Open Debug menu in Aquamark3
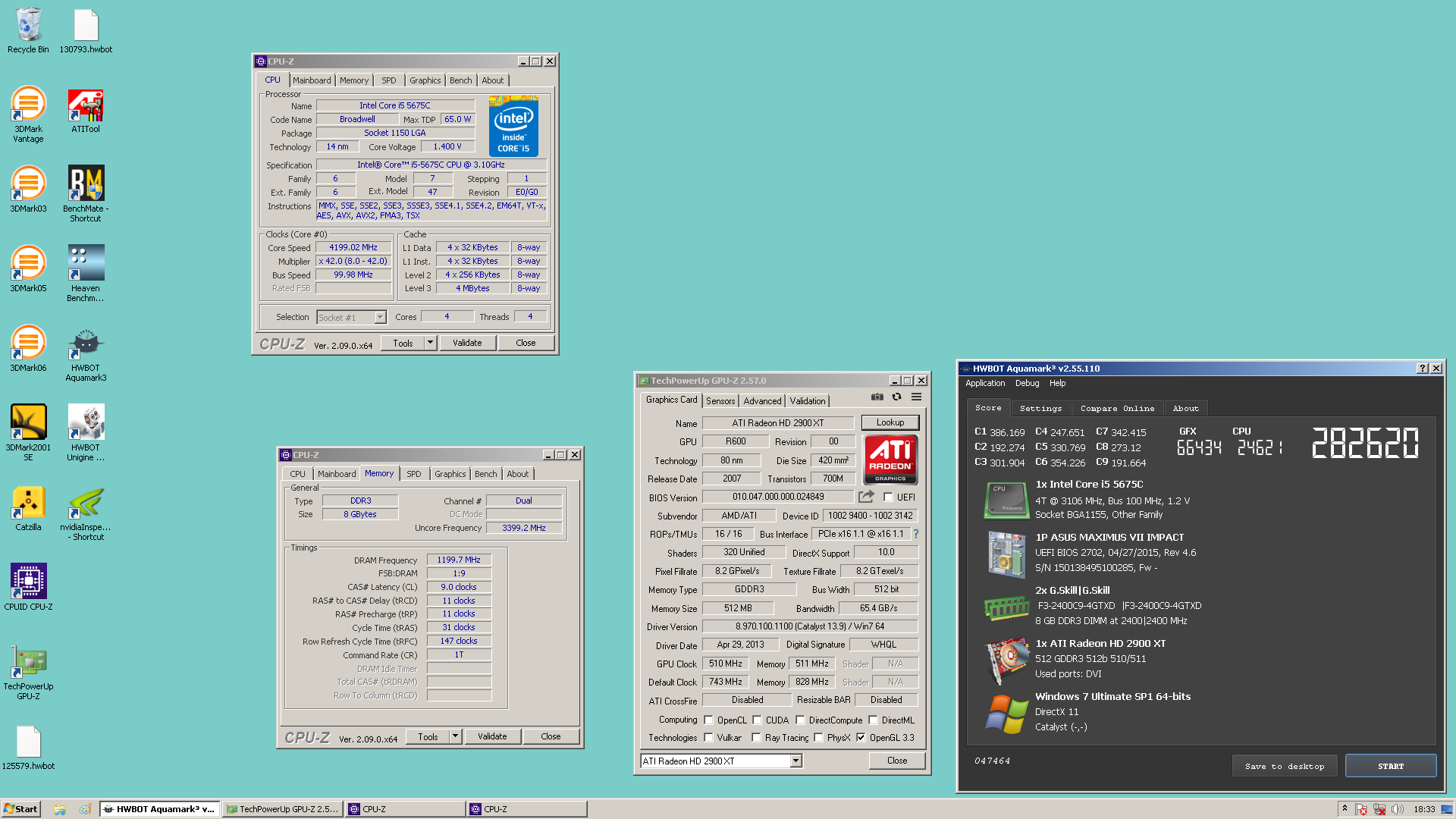This screenshot has height=819, width=1456. pyautogui.click(x=1027, y=384)
